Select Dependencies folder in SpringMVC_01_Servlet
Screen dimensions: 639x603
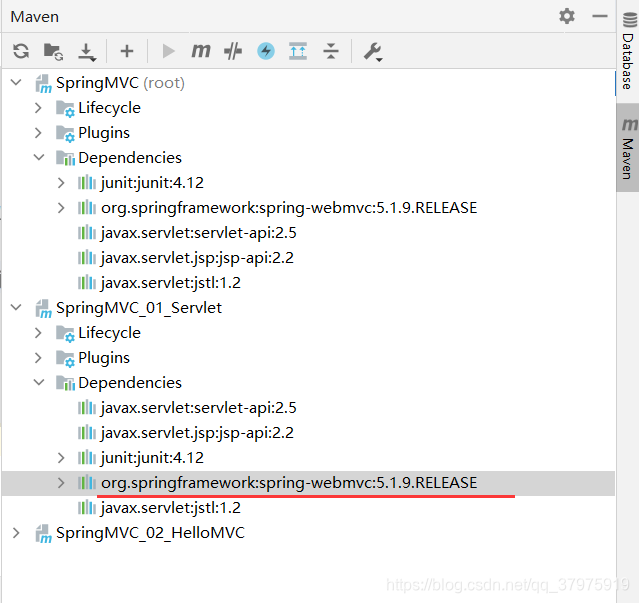point(130,383)
